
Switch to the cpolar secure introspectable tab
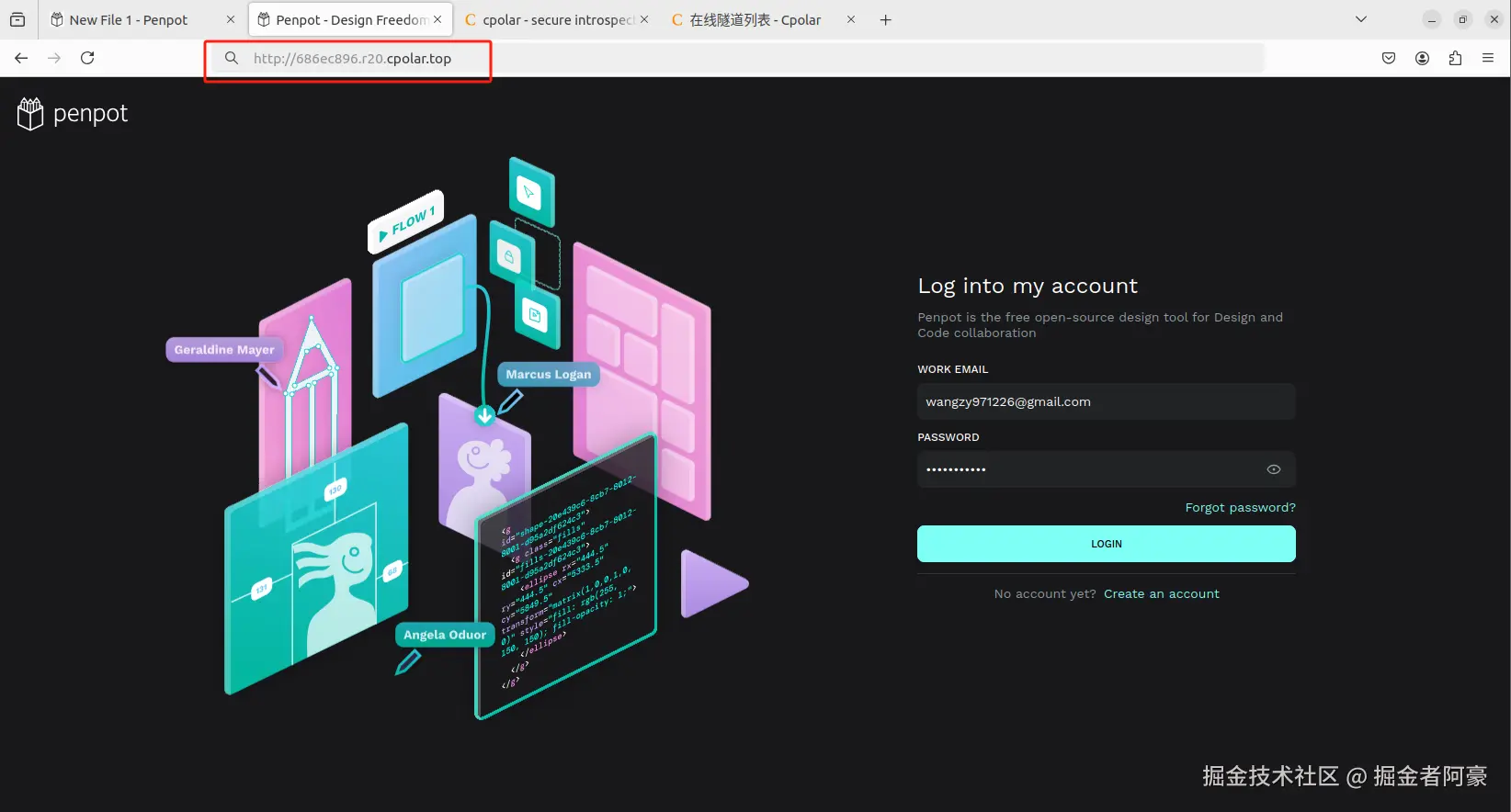click(556, 19)
